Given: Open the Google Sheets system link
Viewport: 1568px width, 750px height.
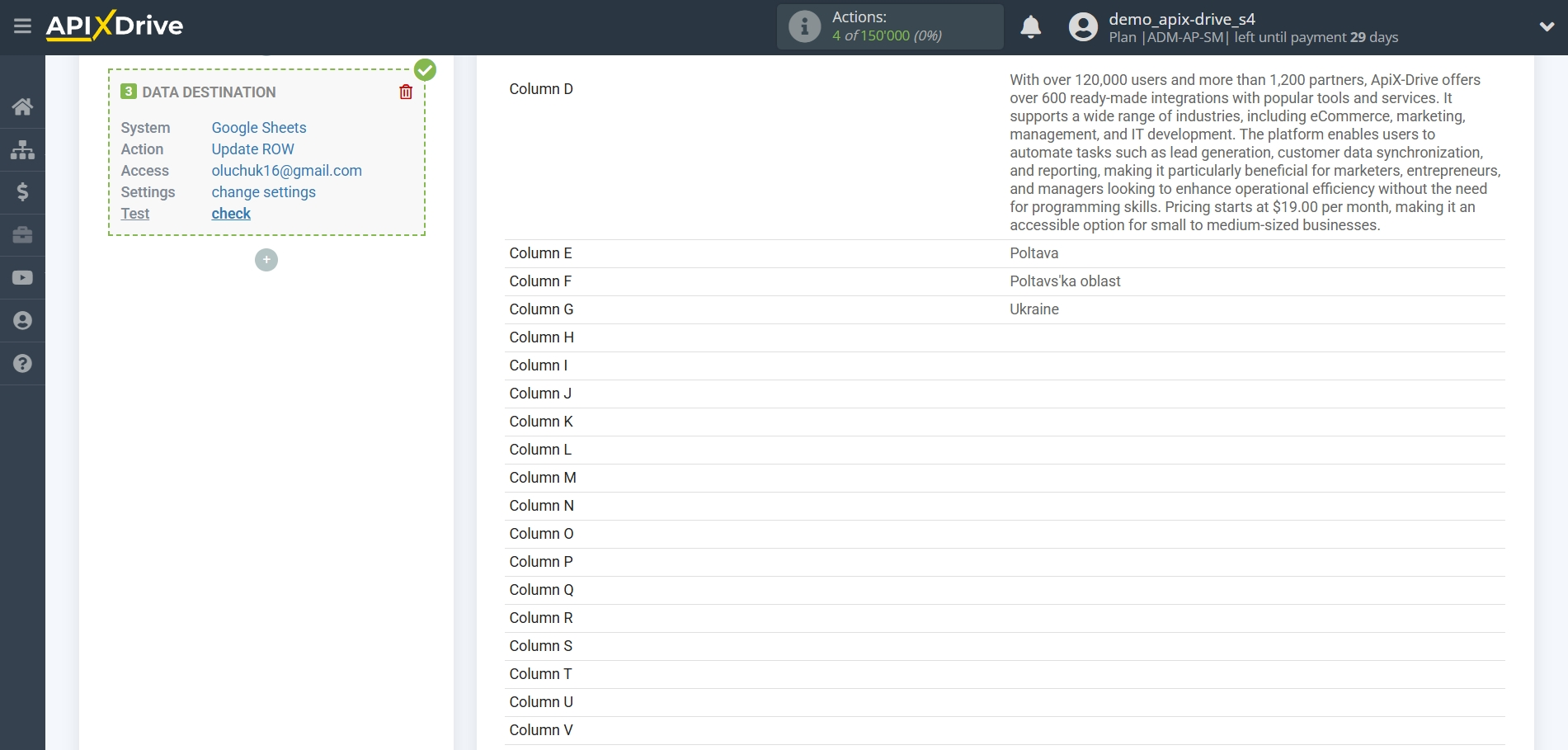Looking at the screenshot, I should point(259,128).
